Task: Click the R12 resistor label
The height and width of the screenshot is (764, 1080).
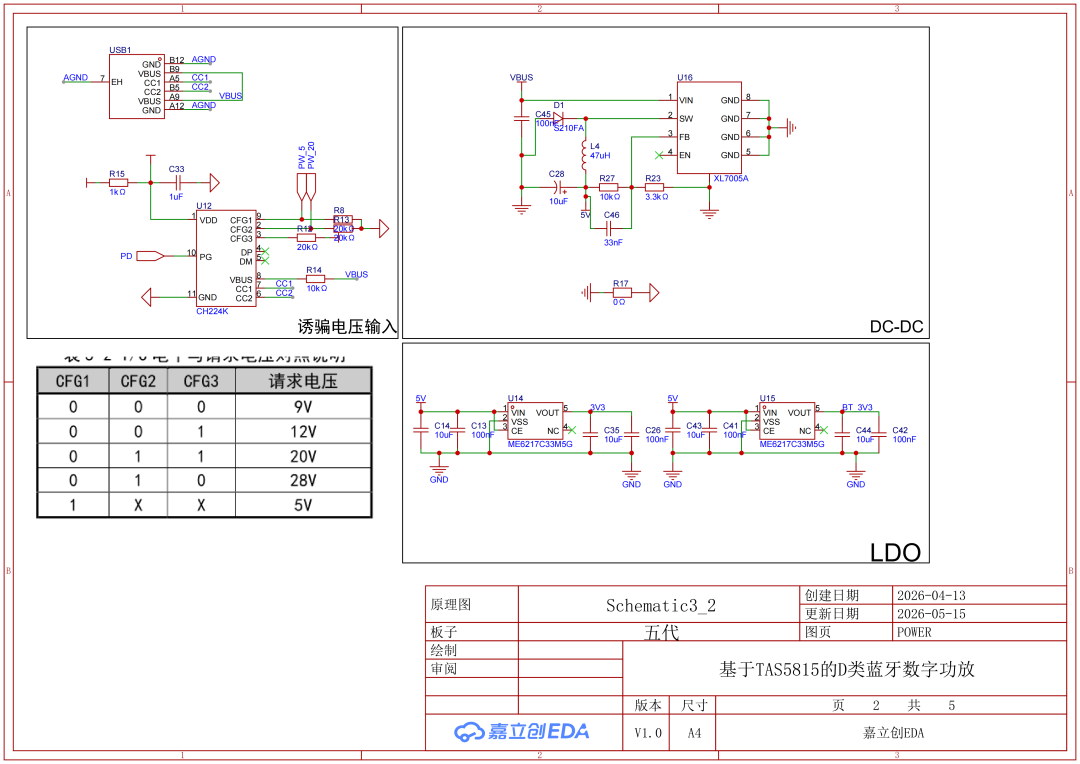Action: click(304, 229)
